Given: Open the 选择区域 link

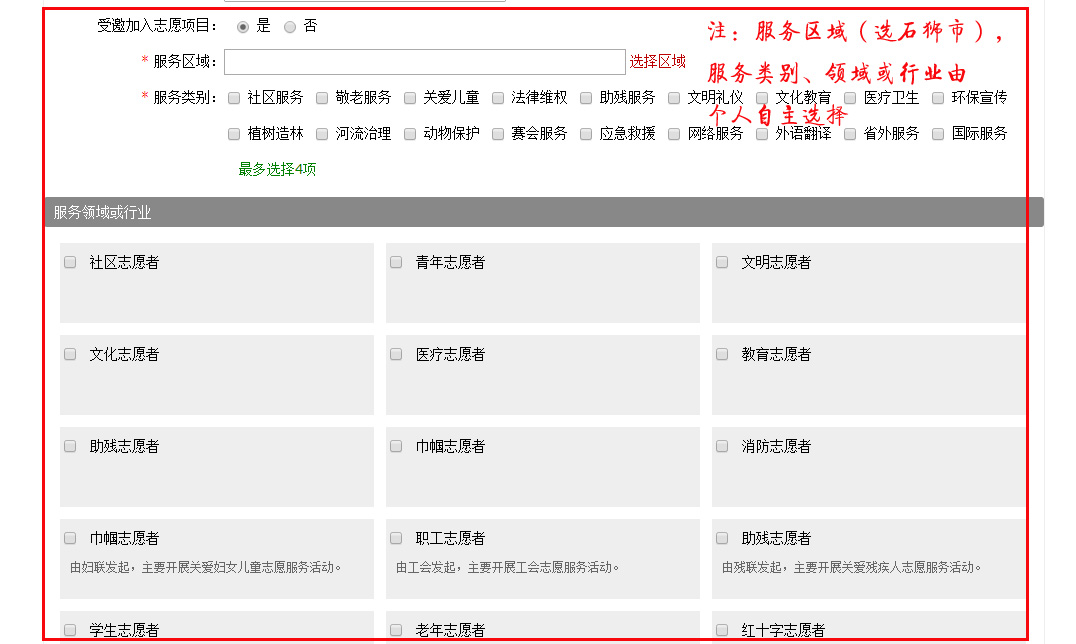Looking at the screenshot, I should [x=657, y=62].
